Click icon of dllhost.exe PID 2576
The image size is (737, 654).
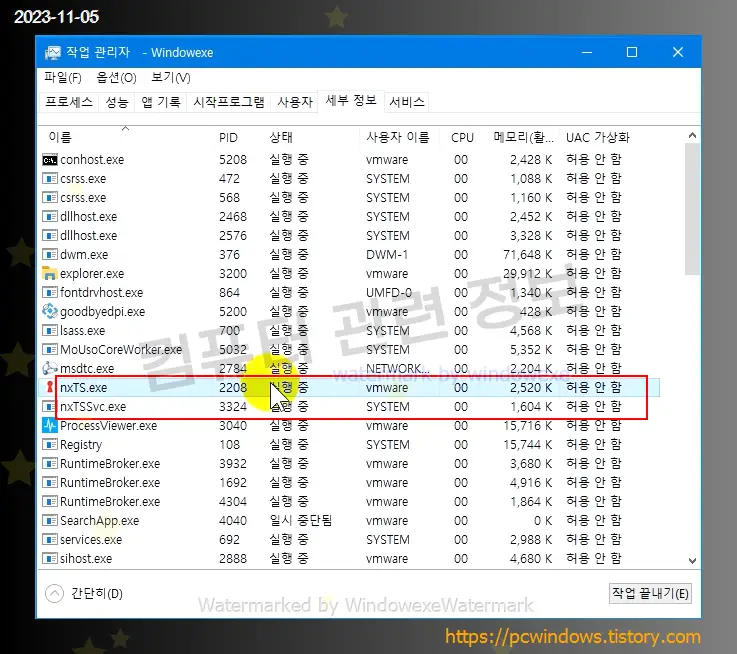pyautogui.click(x=50, y=236)
